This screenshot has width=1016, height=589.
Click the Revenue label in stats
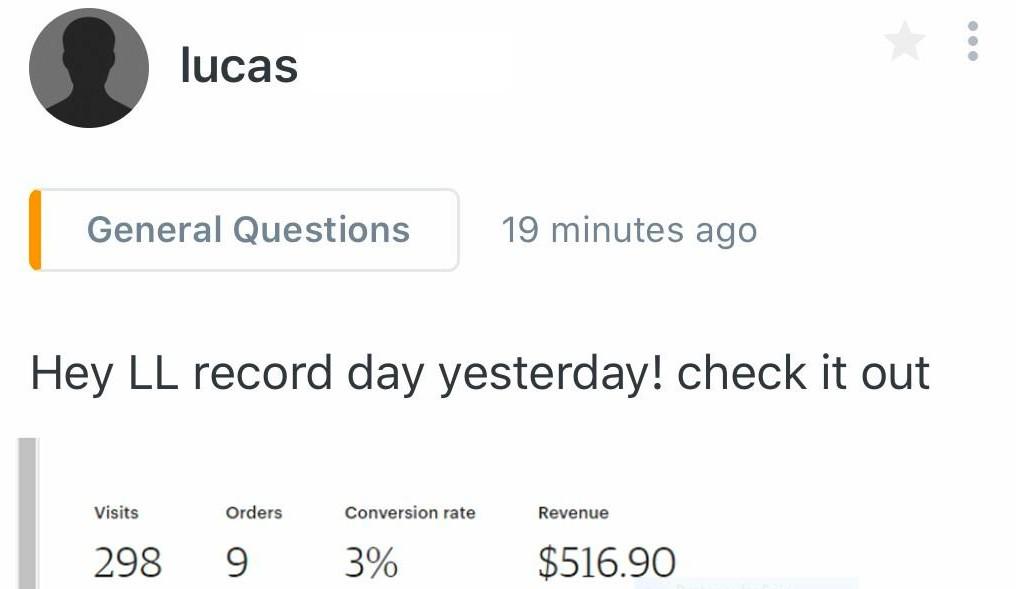coord(573,513)
